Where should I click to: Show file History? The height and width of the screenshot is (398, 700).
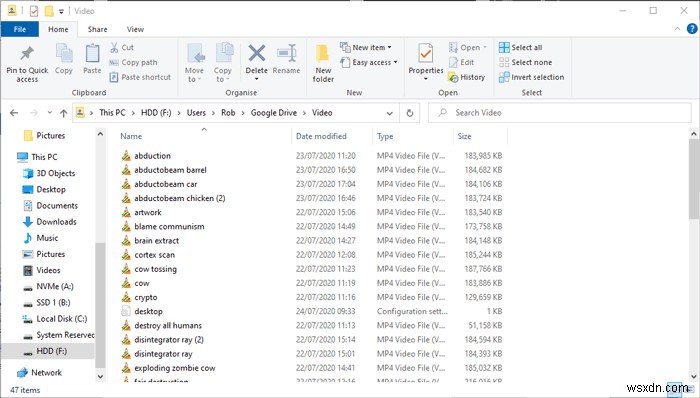467,77
